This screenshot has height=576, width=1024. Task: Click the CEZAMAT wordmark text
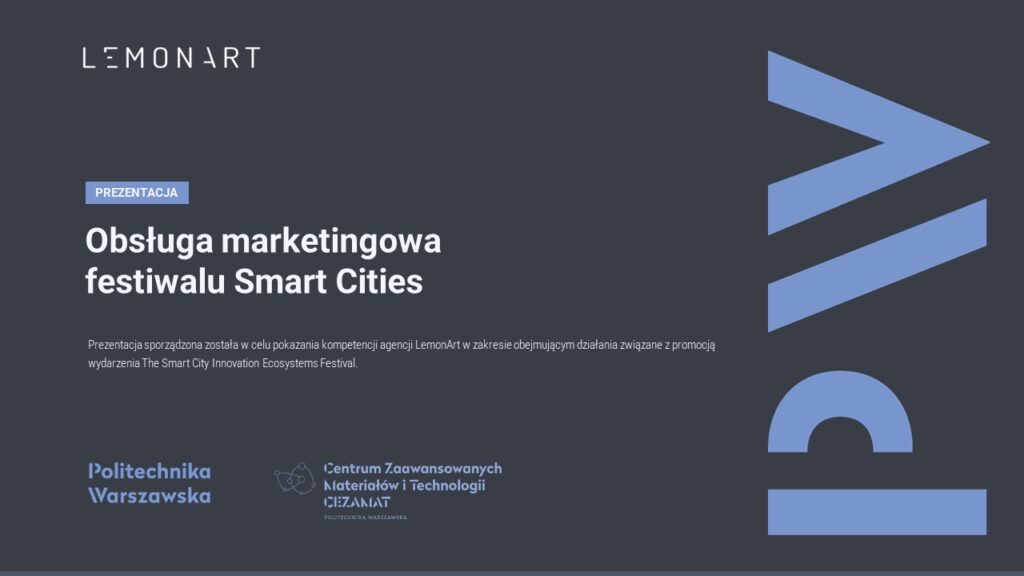(357, 502)
